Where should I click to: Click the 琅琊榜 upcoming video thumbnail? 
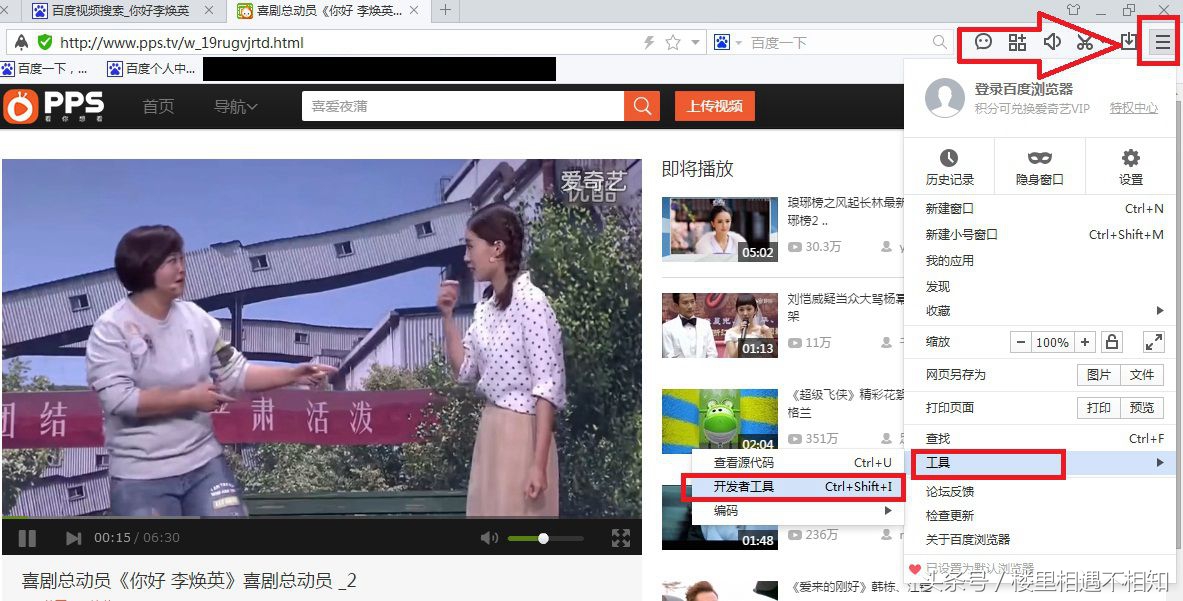(719, 229)
